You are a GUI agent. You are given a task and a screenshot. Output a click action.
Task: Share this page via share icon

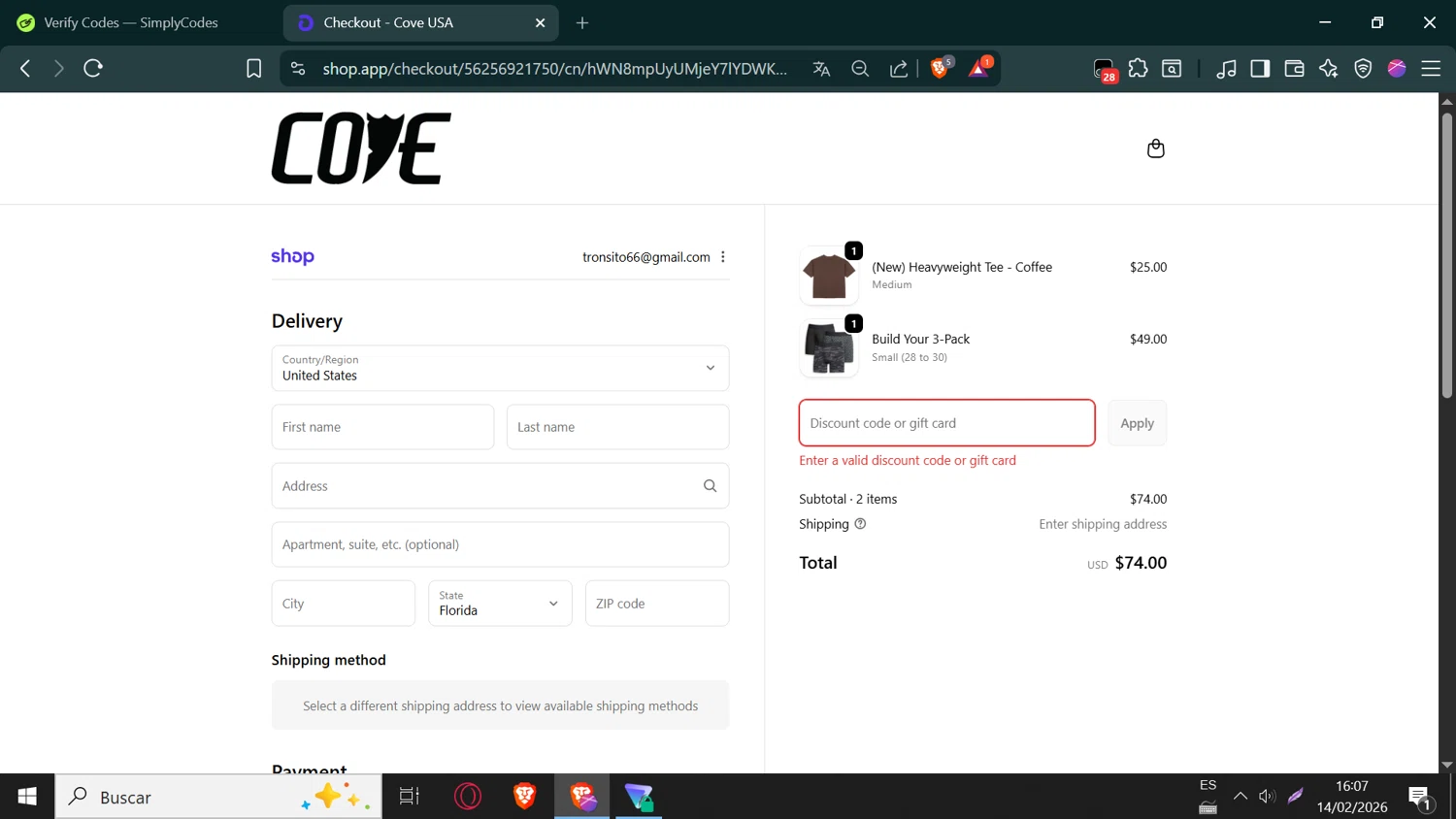point(899,68)
